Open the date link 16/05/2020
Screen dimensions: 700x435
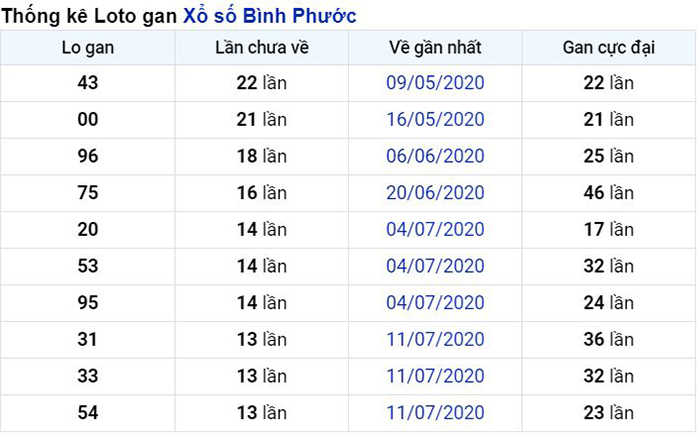pos(435,120)
